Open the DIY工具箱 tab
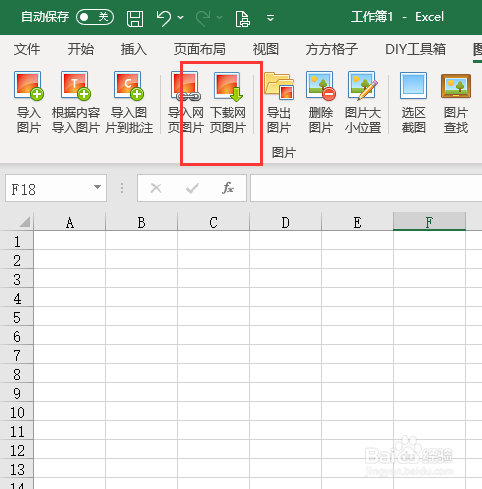Screen dimensions: 482x489 tap(415, 49)
